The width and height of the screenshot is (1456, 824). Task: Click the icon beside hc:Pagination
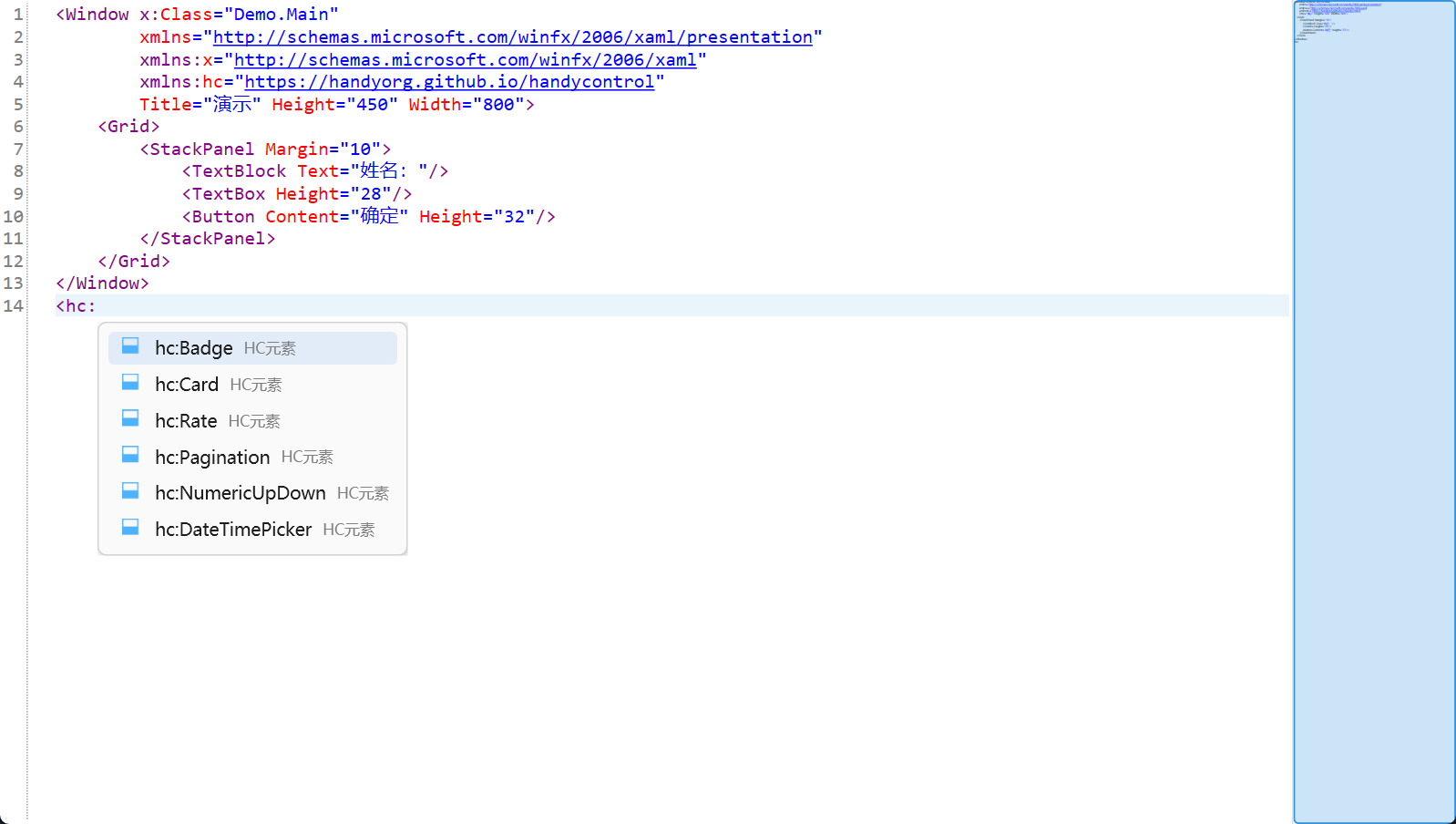130,454
